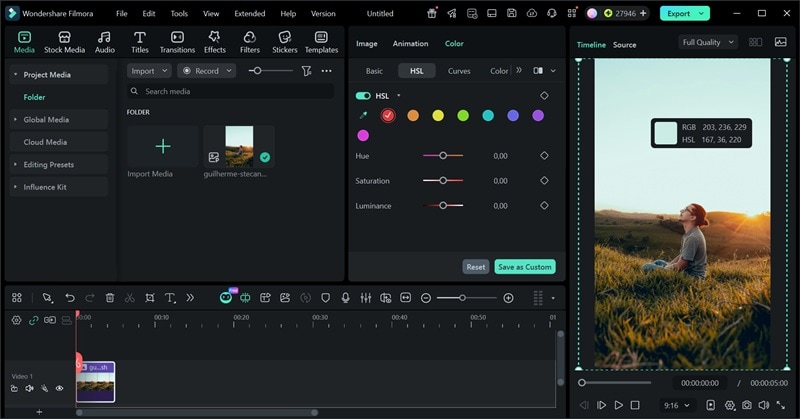Click the Save as Custom button
Screen dimensions: 800x419
(524, 267)
